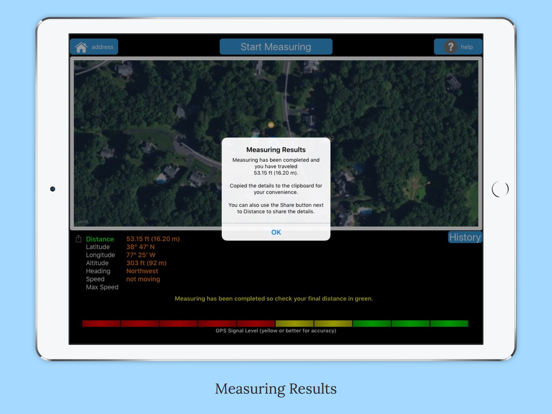Click the measuring completed status message
552x414 pixels.
[x=274, y=299]
